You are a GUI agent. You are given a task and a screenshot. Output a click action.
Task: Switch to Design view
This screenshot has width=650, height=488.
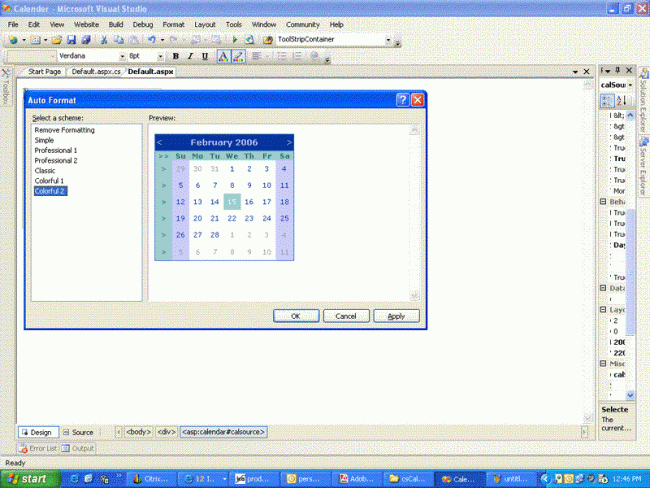click(x=38, y=432)
